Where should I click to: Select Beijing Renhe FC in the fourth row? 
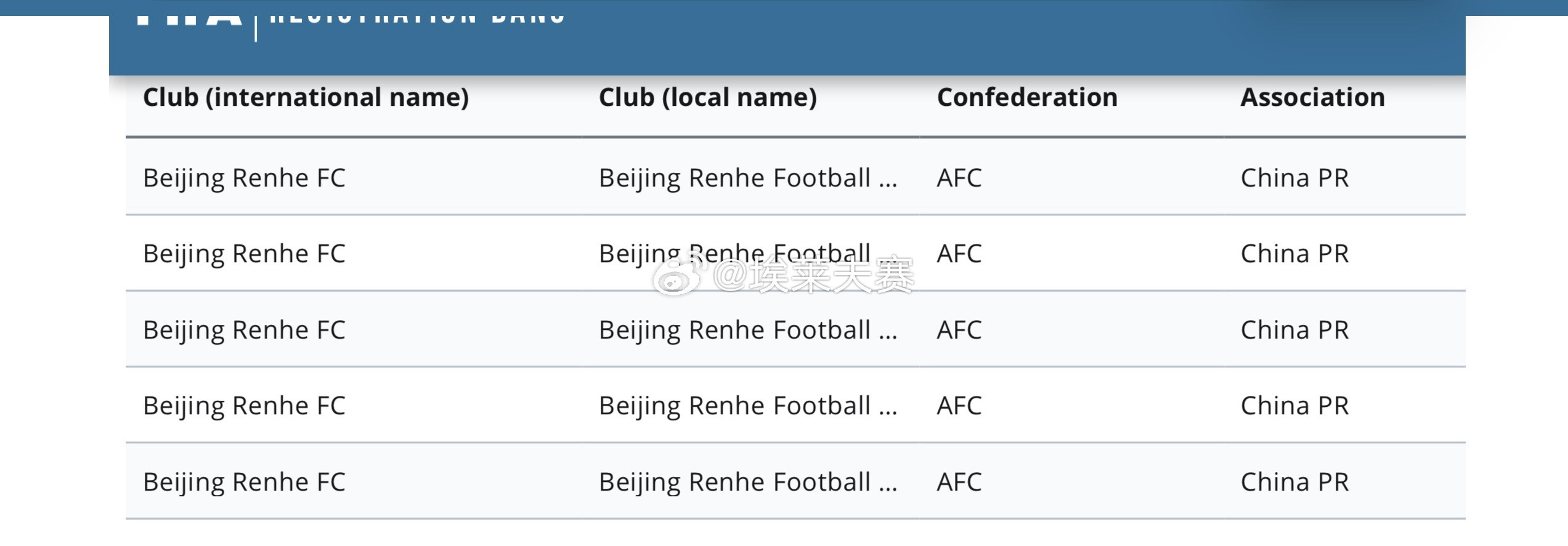(244, 406)
